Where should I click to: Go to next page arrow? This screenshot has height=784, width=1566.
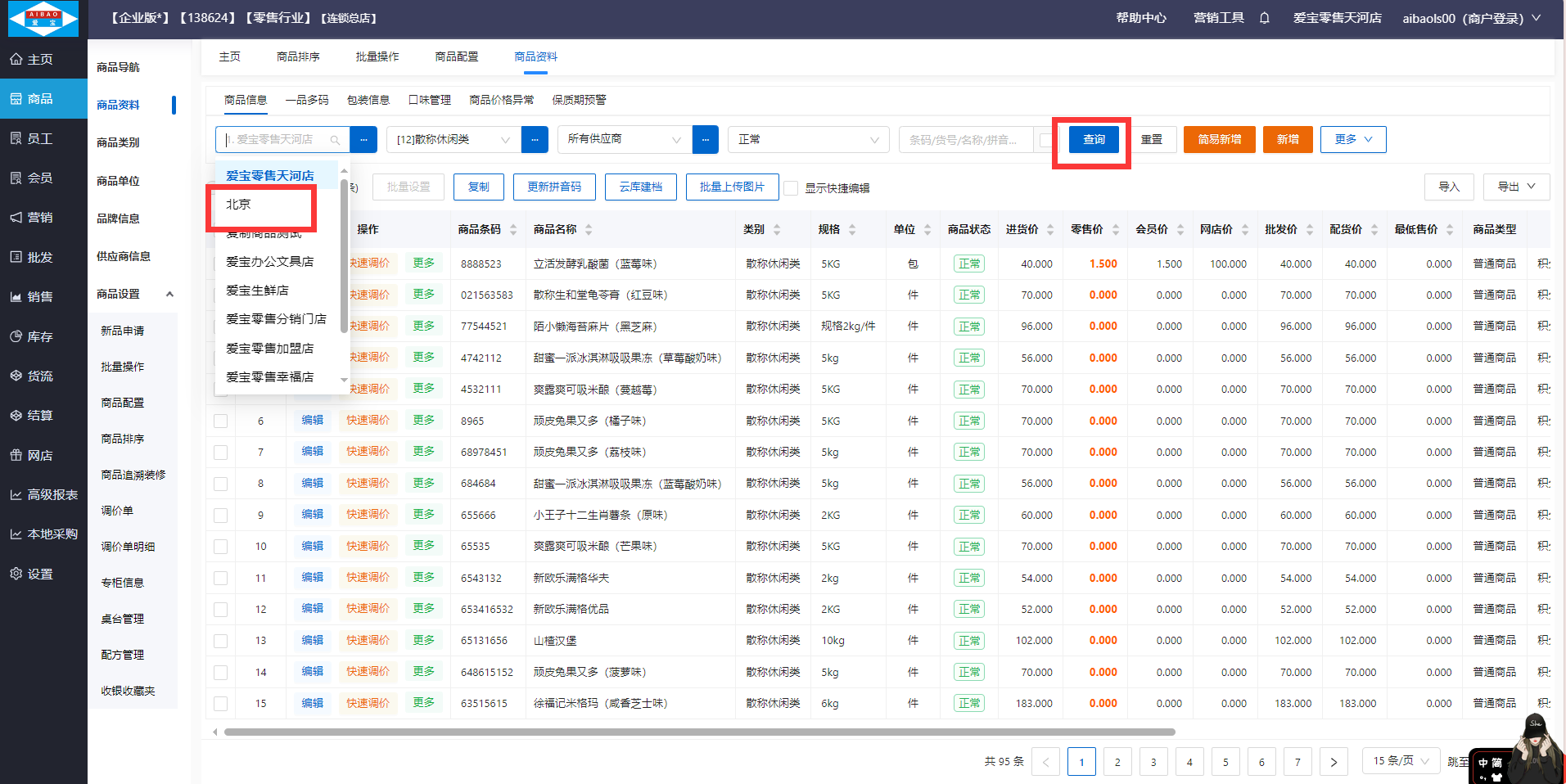[1334, 762]
